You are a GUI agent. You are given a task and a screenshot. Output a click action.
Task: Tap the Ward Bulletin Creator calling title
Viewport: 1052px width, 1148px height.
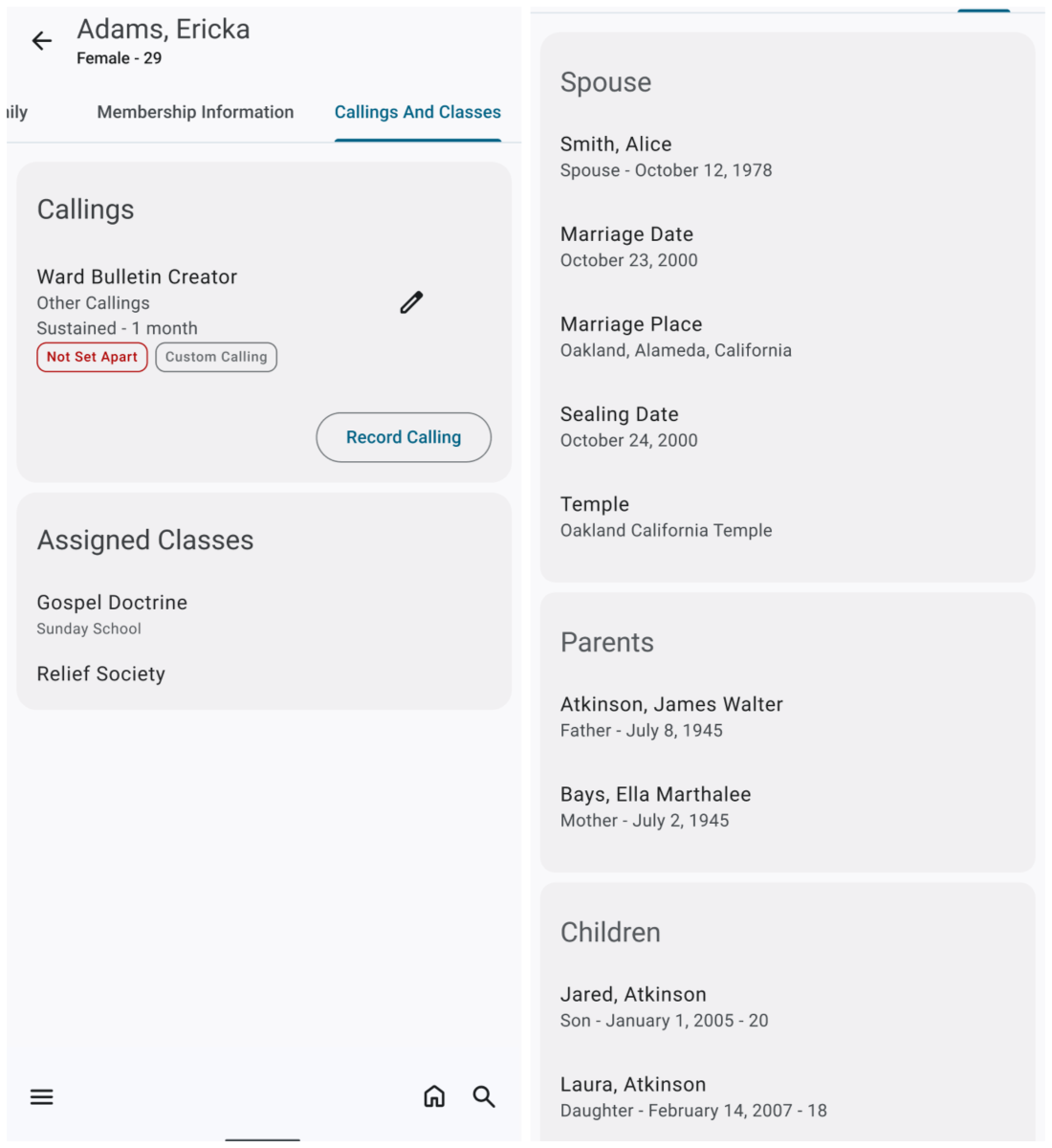[x=137, y=277]
